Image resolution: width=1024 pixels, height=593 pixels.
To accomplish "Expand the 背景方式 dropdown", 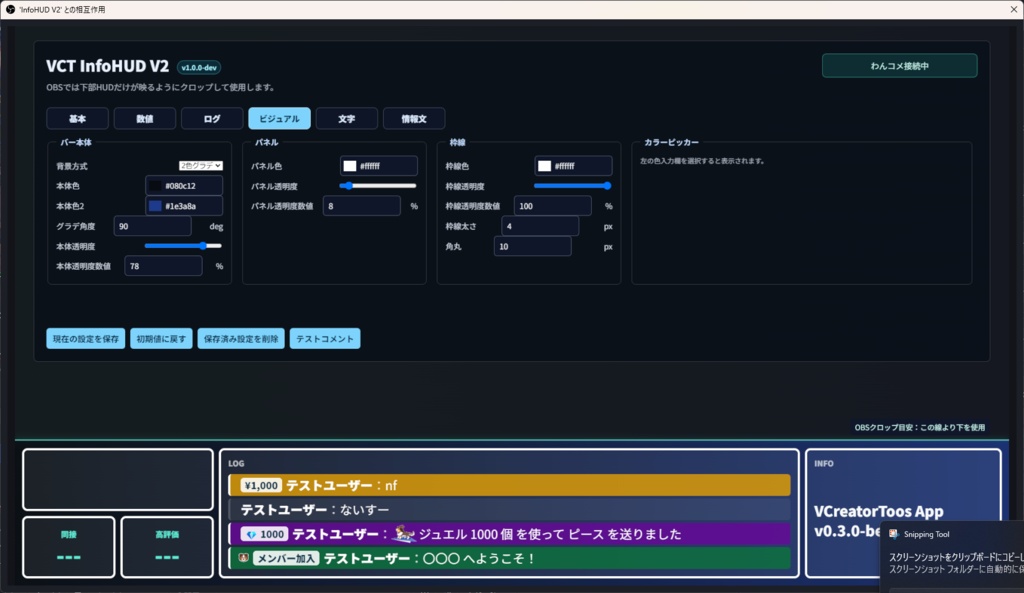I will click(200, 166).
